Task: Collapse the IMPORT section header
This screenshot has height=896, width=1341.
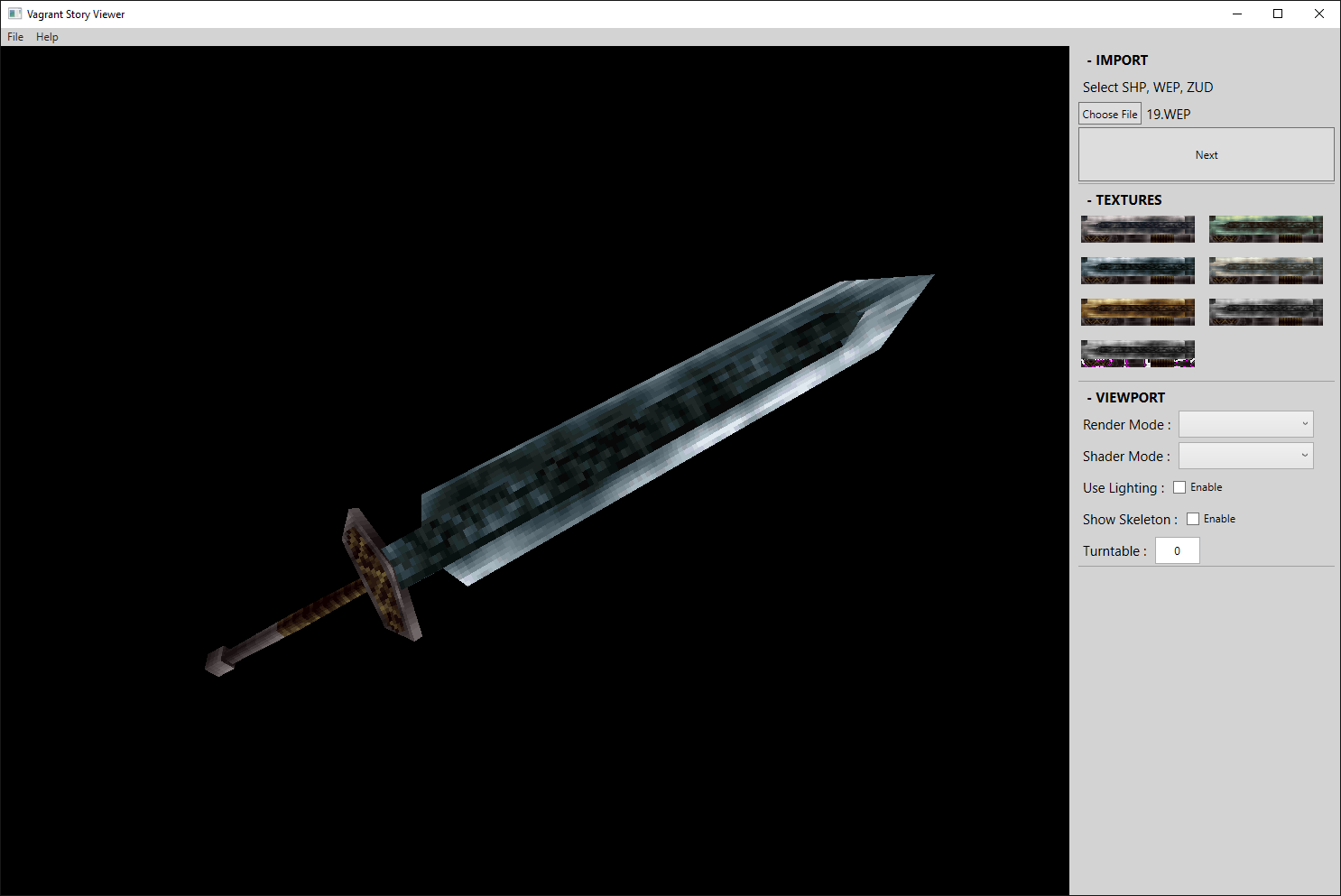Action: [x=1117, y=60]
